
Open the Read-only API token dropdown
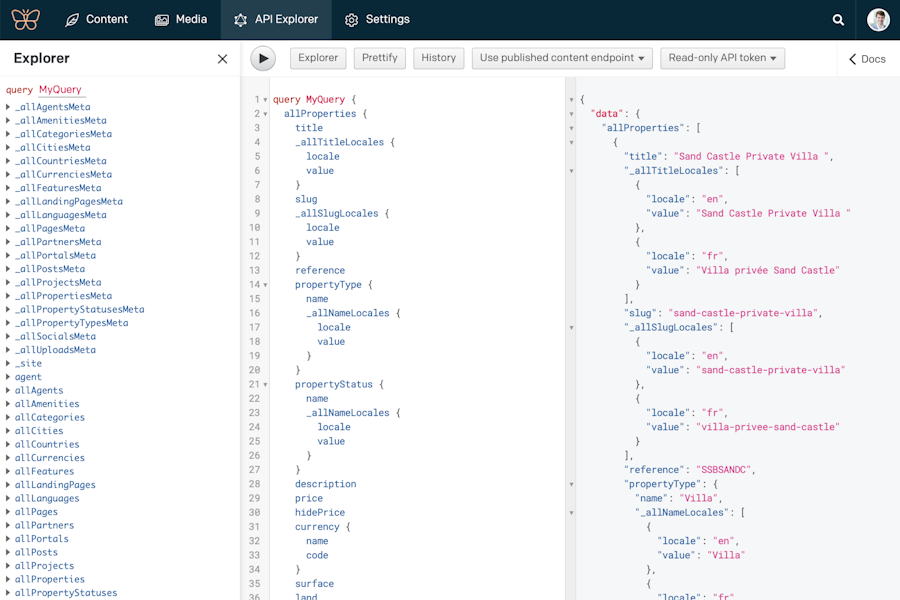point(722,58)
